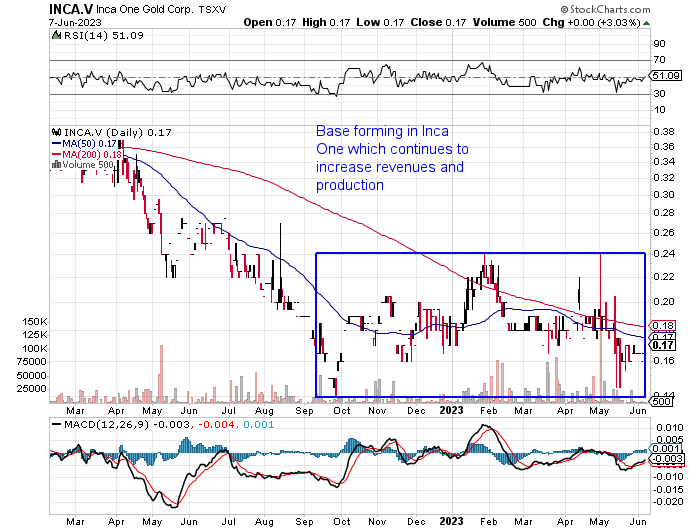Click the MACD(12,26,9) indicator label
The image size is (700, 530).
pyautogui.click(x=106, y=424)
